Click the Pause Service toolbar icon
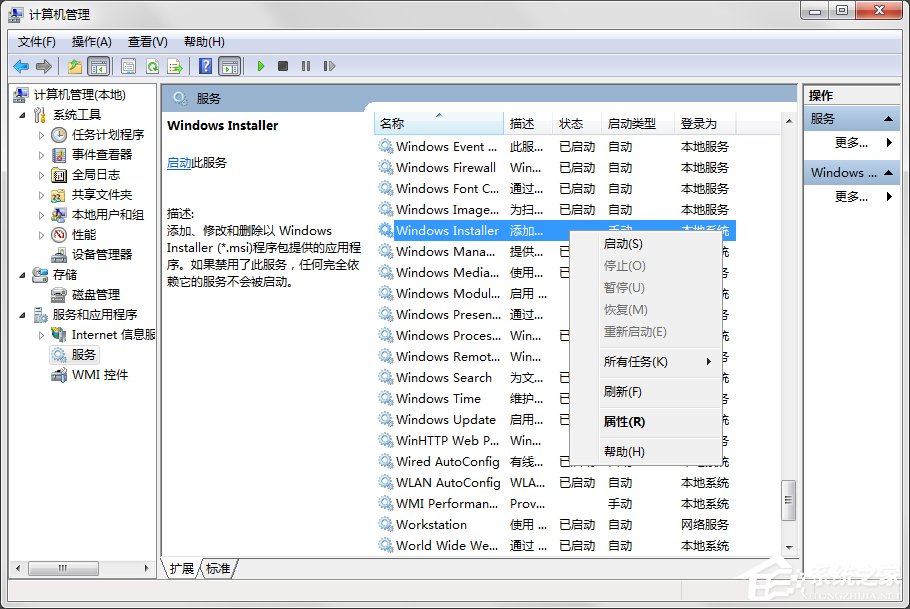Screen dimensions: 910x609 click(x=308, y=66)
